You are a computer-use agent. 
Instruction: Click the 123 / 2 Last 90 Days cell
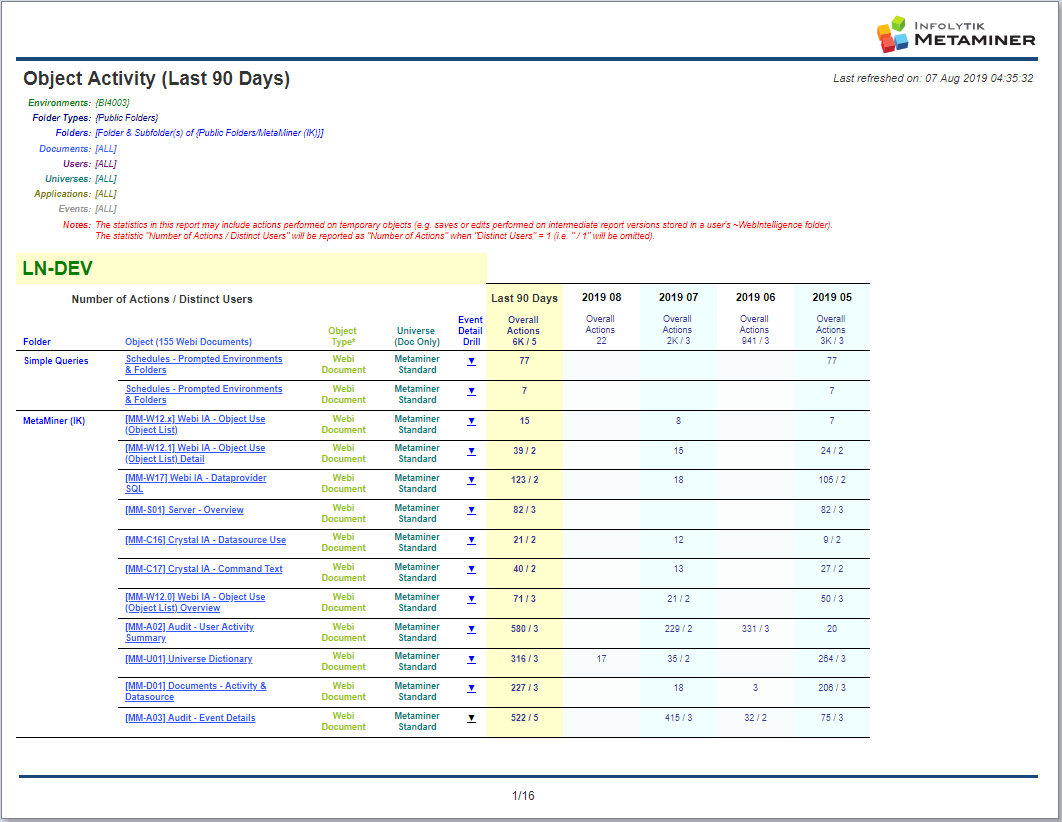coord(524,480)
